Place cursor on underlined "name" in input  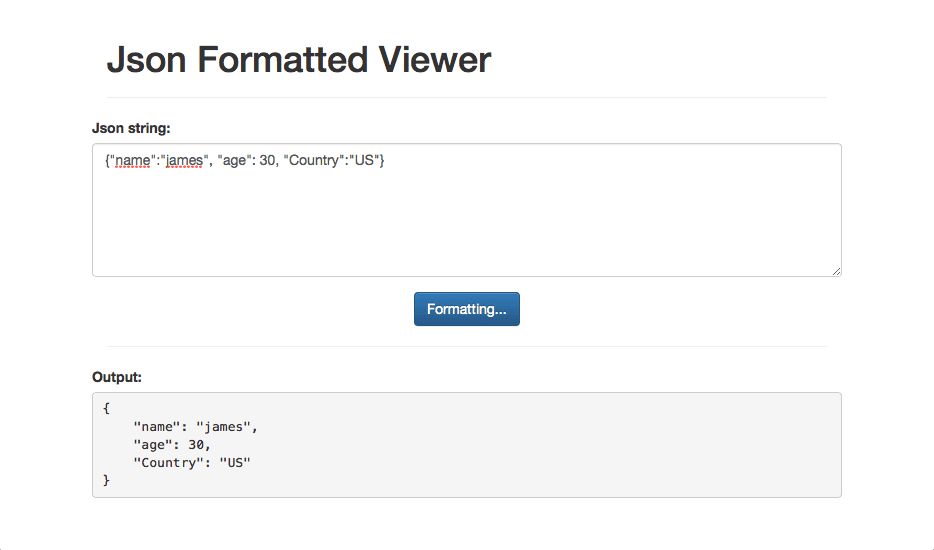click(x=133, y=161)
